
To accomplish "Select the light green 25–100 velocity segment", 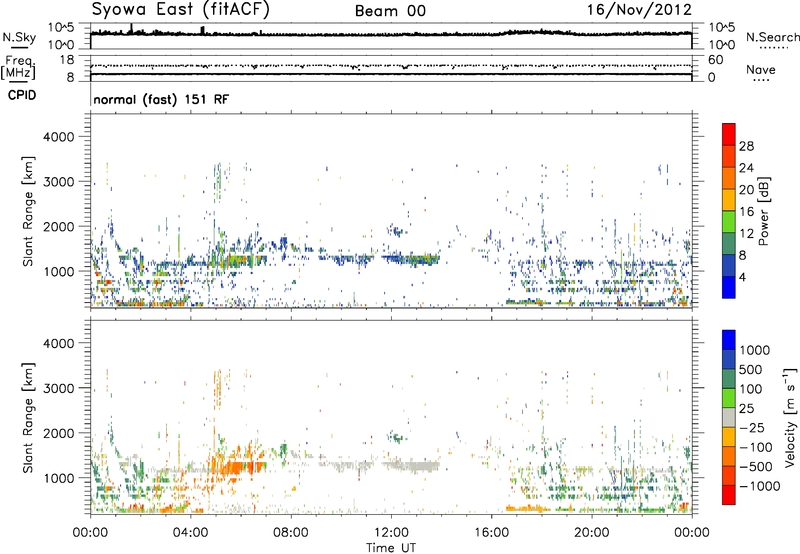I will (x=729, y=398).
